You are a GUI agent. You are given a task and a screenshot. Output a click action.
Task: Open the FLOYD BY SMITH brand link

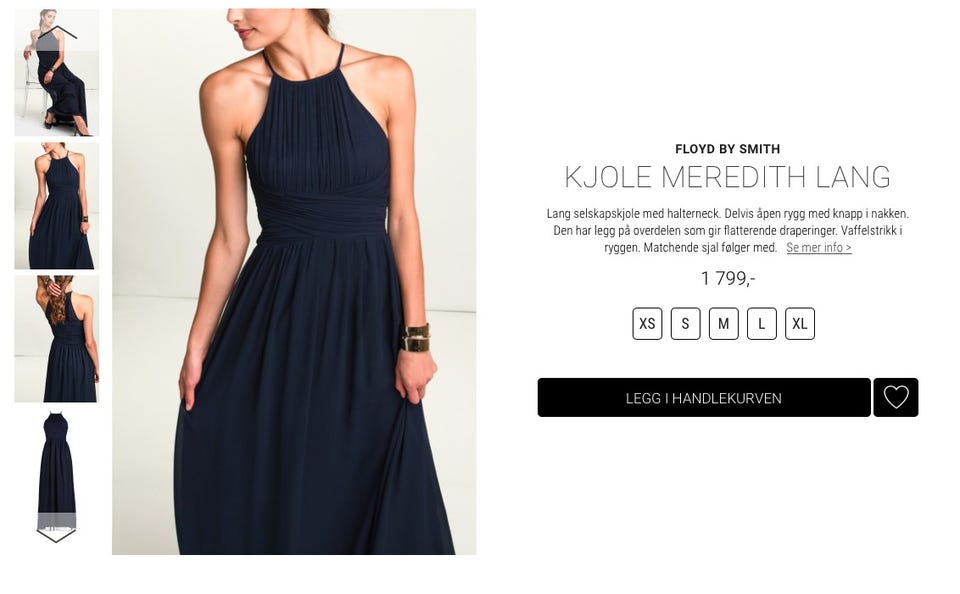click(x=727, y=149)
